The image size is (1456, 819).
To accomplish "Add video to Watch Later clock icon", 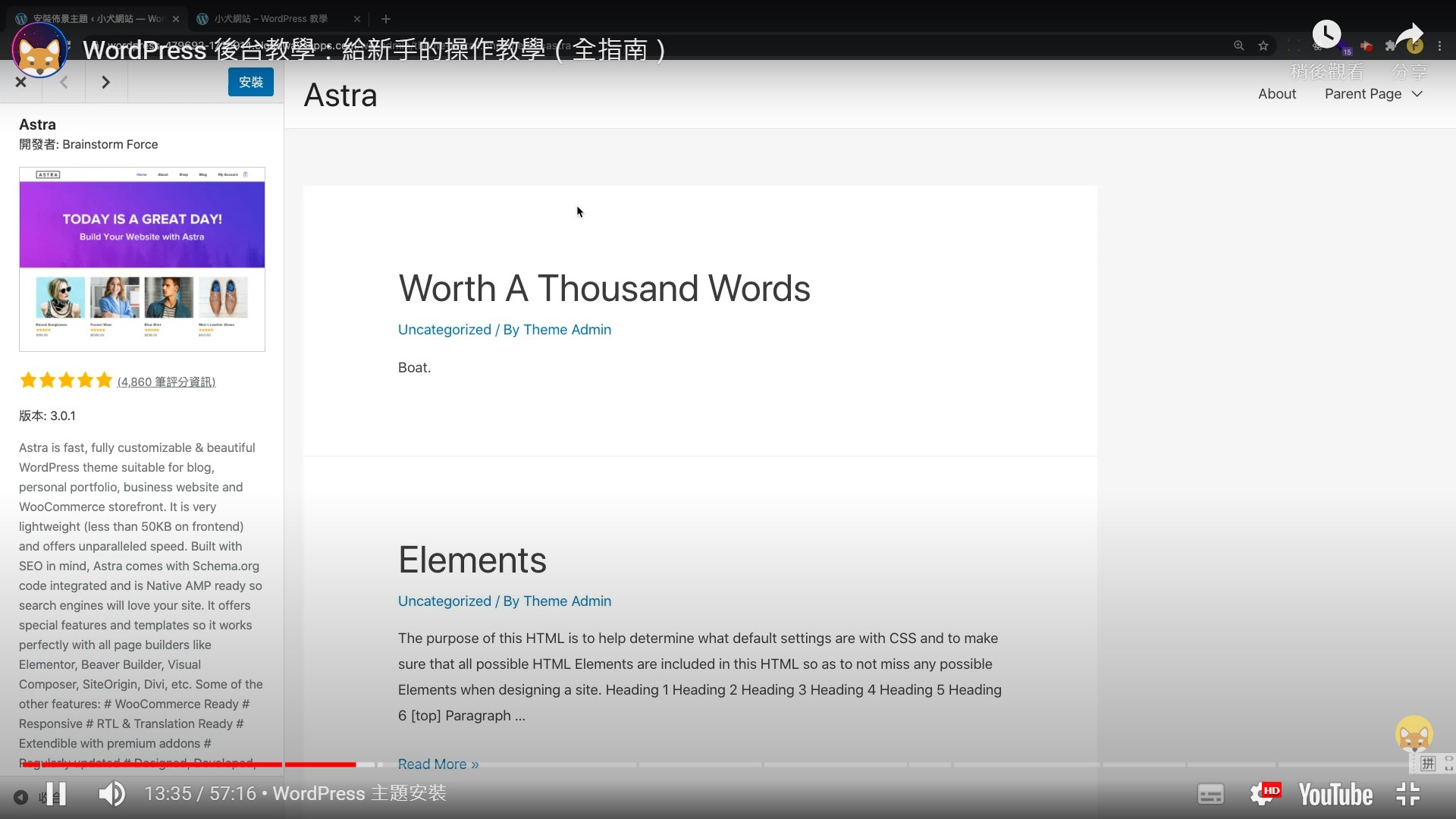I will click(x=1327, y=34).
